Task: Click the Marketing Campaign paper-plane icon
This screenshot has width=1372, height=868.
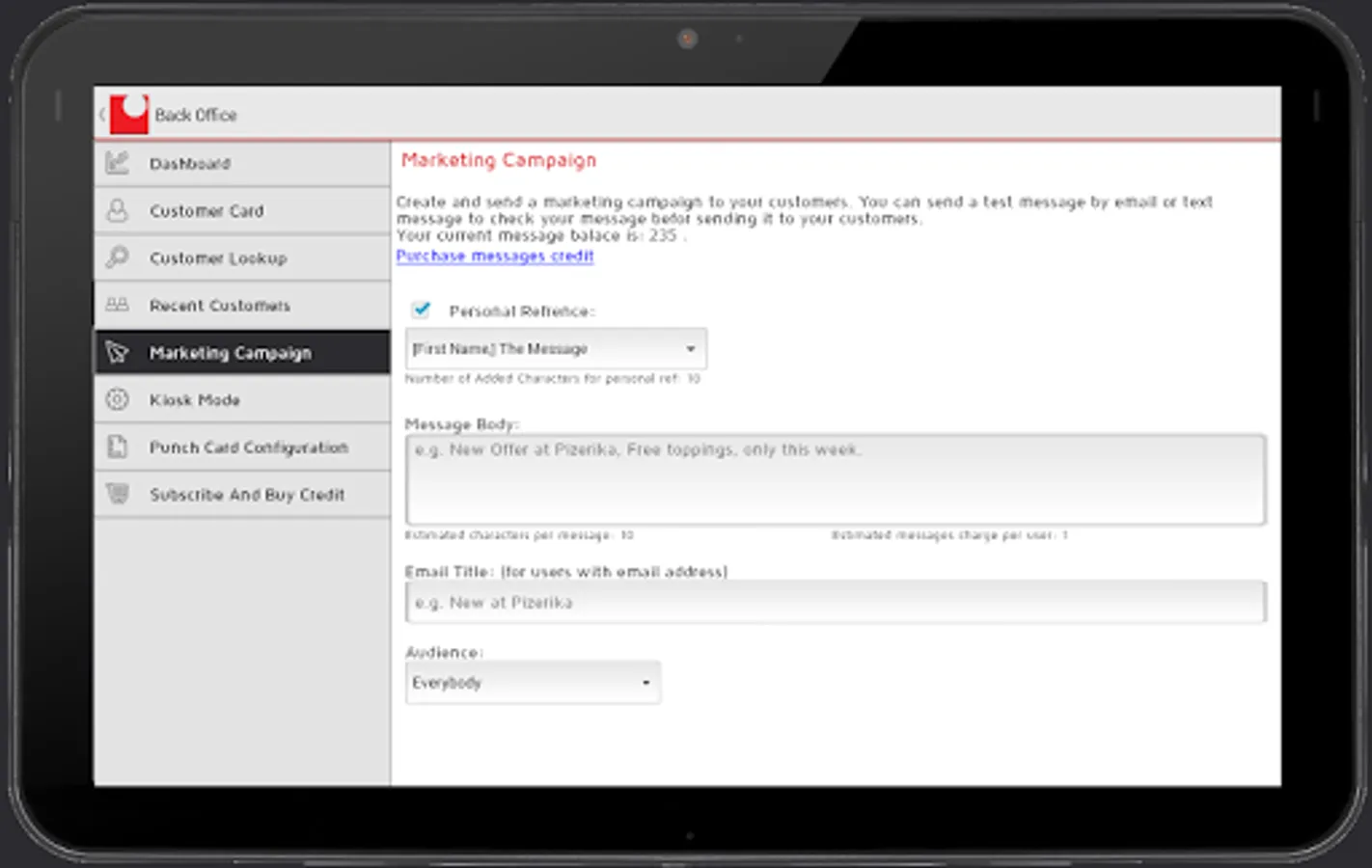Action: (x=117, y=352)
